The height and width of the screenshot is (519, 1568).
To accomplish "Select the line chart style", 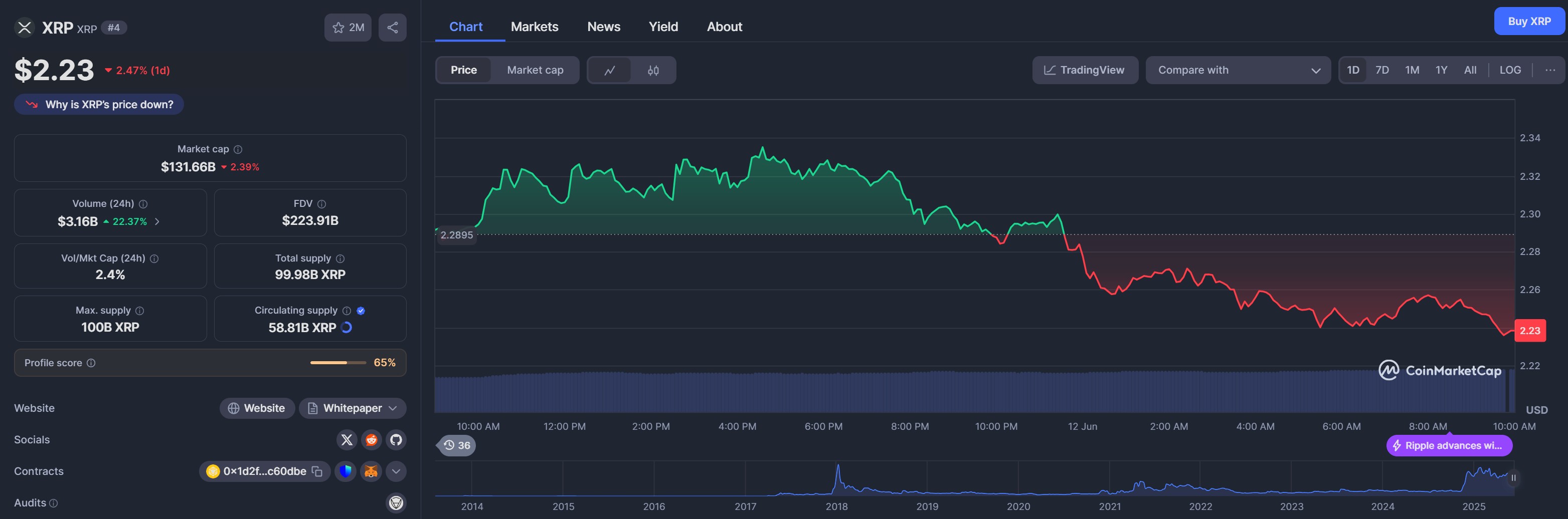I will pyautogui.click(x=609, y=70).
